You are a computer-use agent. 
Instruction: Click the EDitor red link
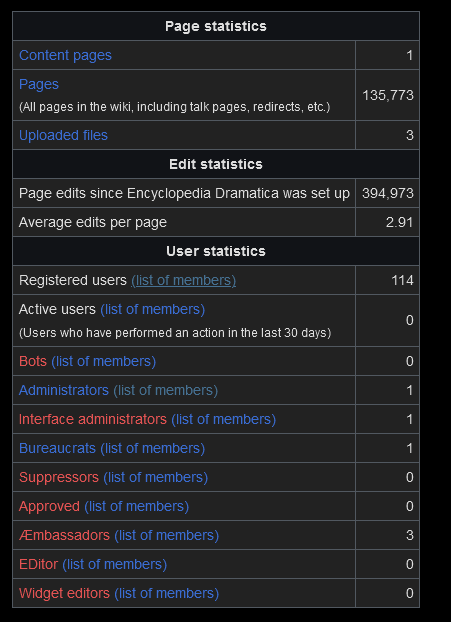(38, 564)
